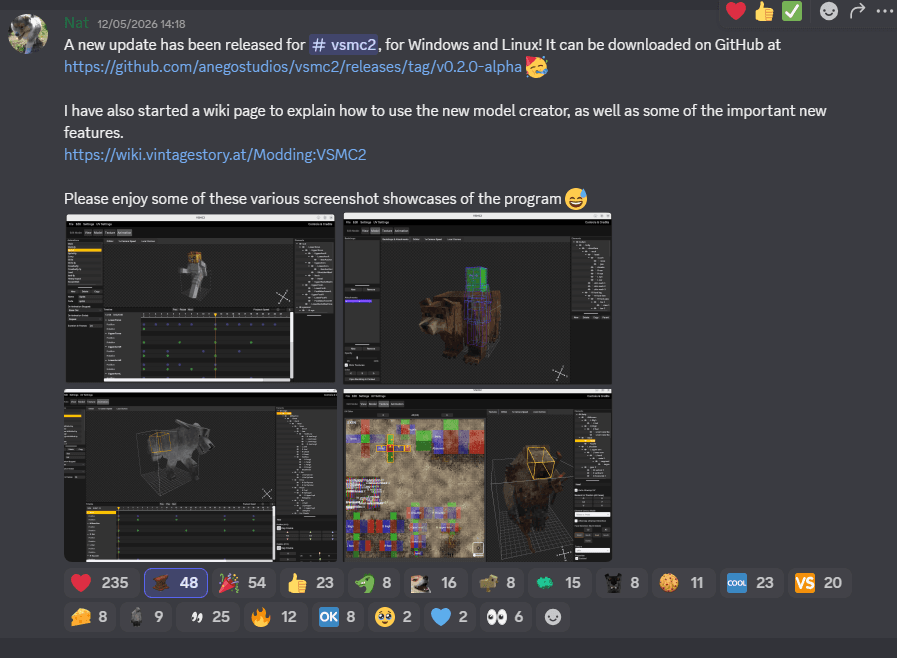Click the green check mark quick-reaction
The height and width of the screenshot is (658, 897).
[x=792, y=11]
